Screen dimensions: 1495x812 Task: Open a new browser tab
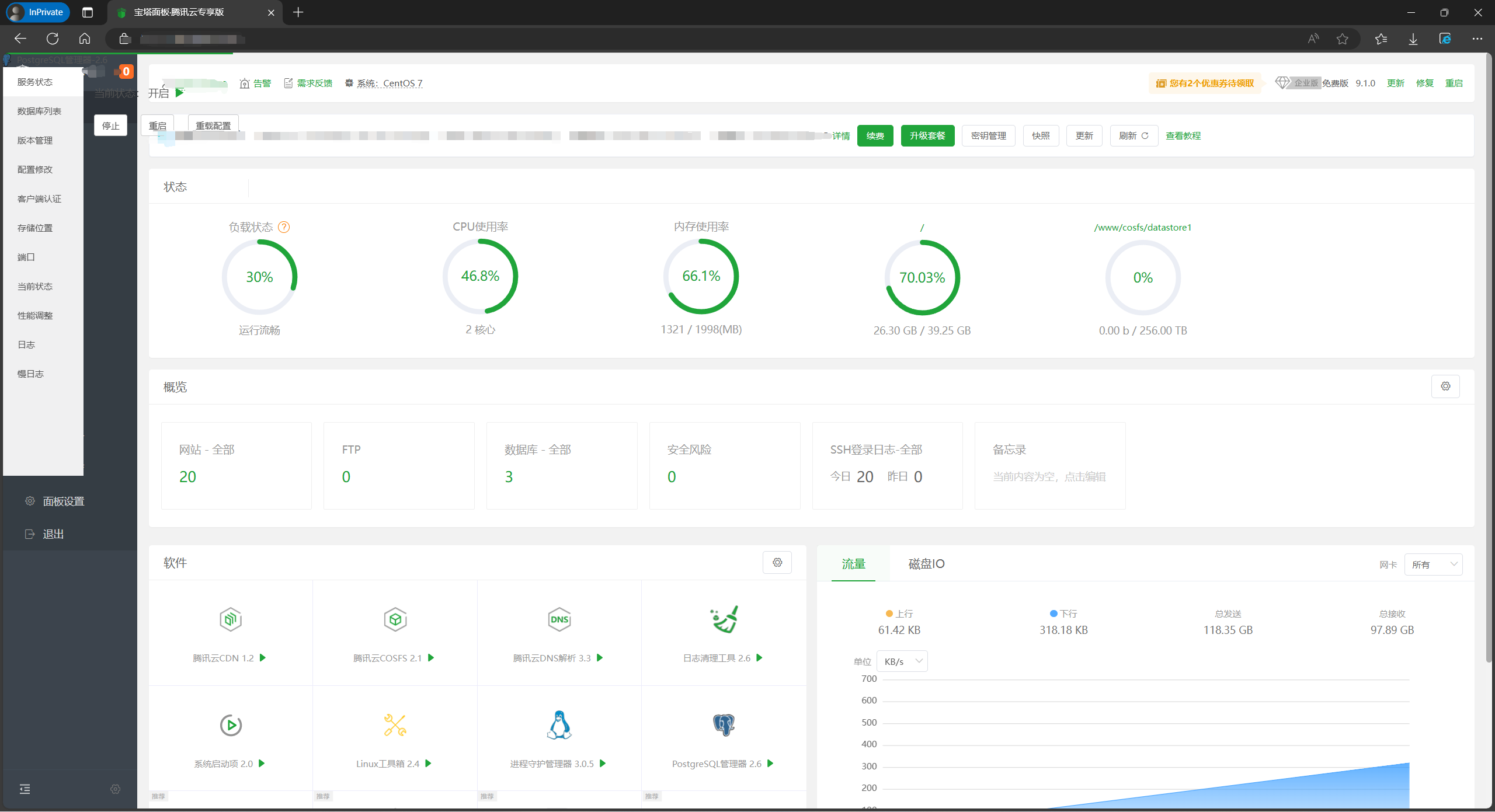(298, 12)
